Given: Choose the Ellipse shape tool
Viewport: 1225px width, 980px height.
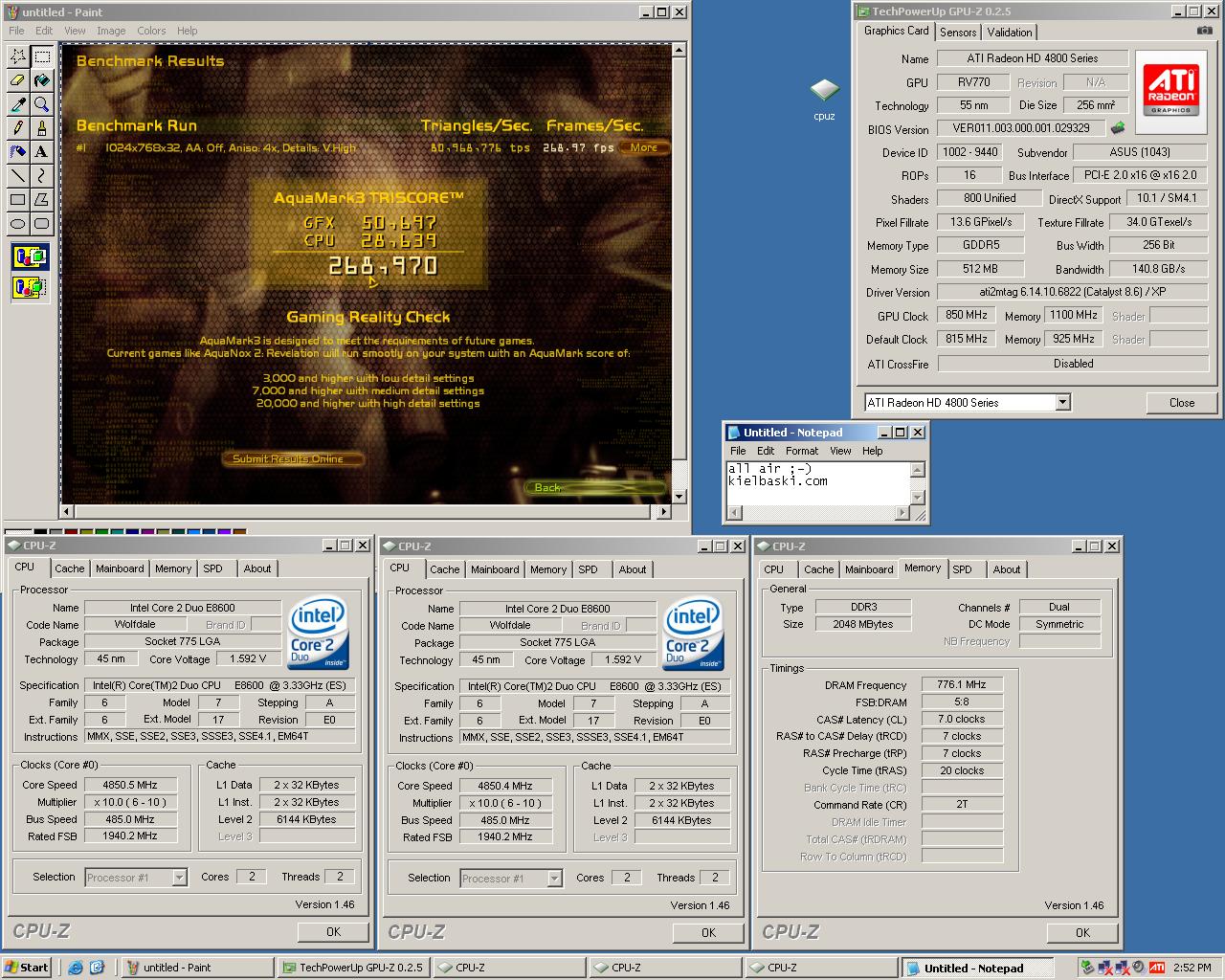Looking at the screenshot, I should (x=17, y=223).
